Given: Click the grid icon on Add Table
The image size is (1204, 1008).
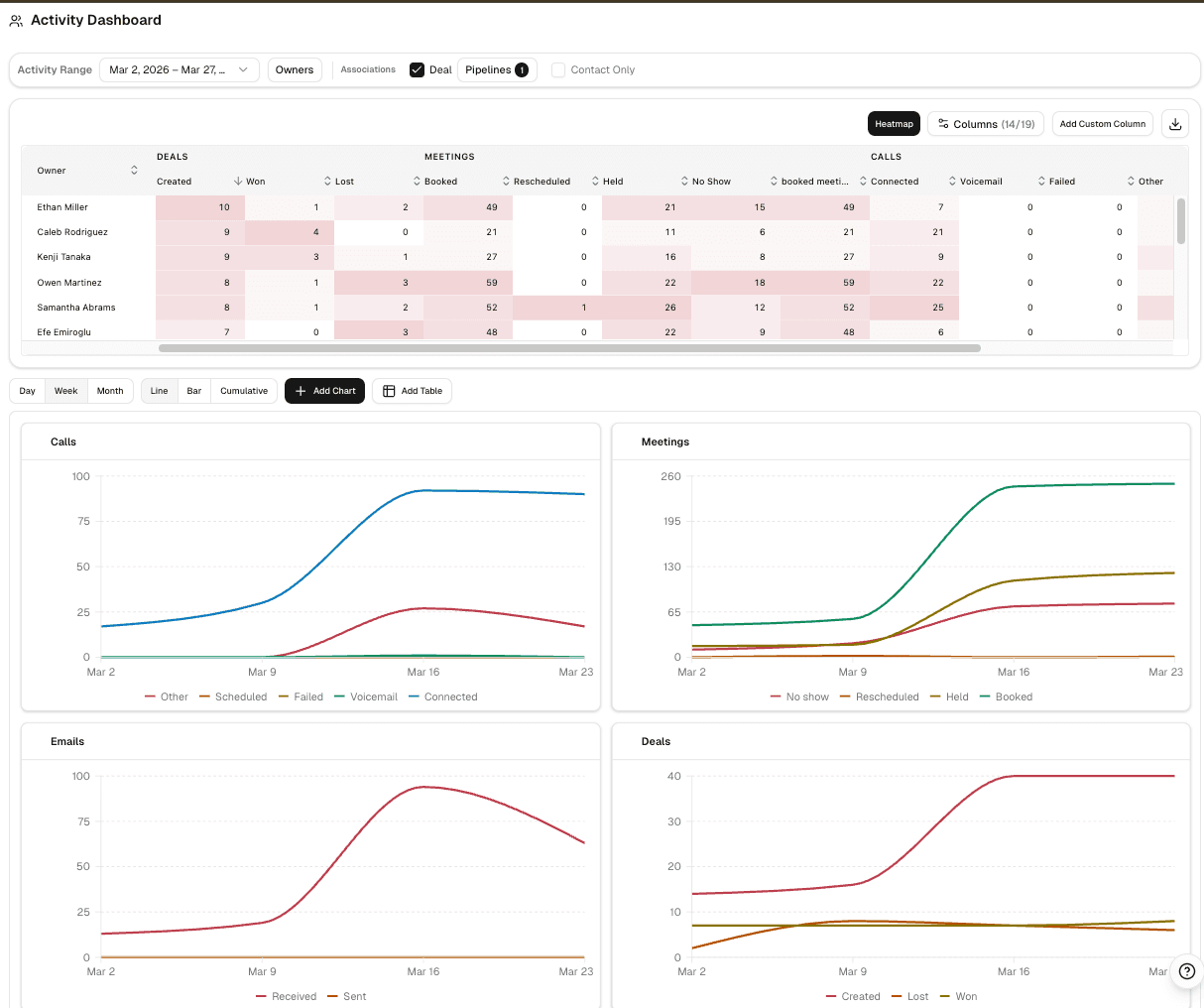Looking at the screenshot, I should coord(387,391).
